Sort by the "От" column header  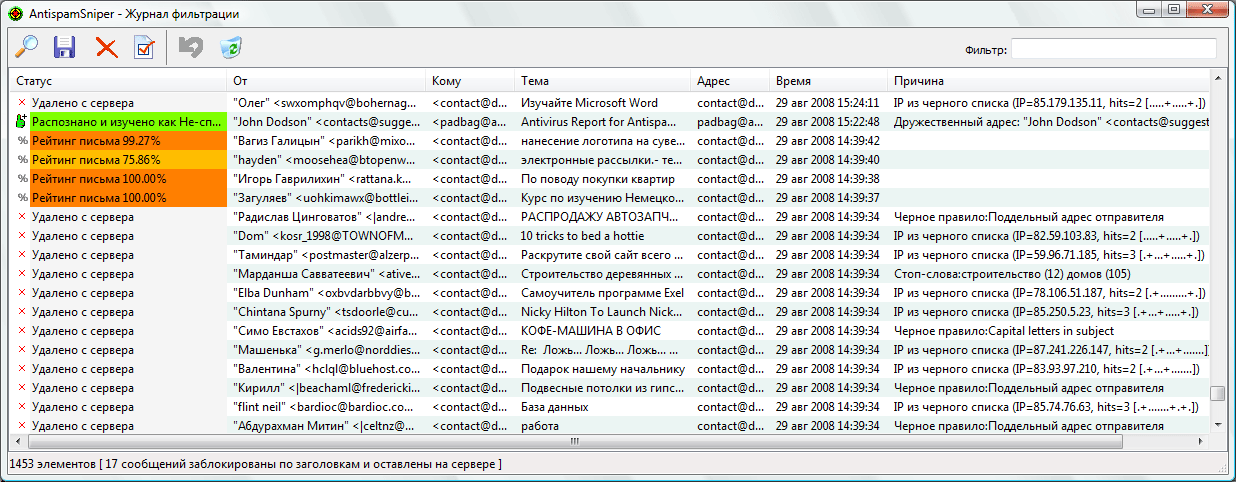pyautogui.click(x=327, y=80)
